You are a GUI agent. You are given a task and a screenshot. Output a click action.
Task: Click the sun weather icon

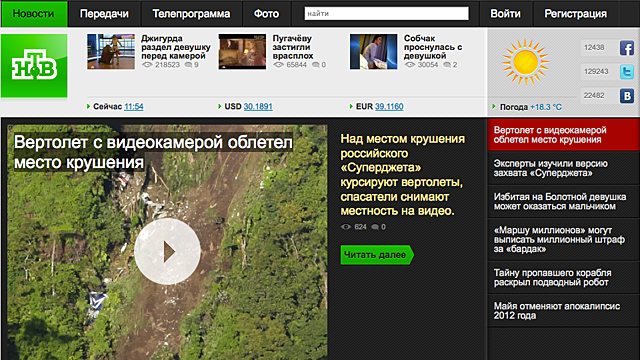point(525,62)
